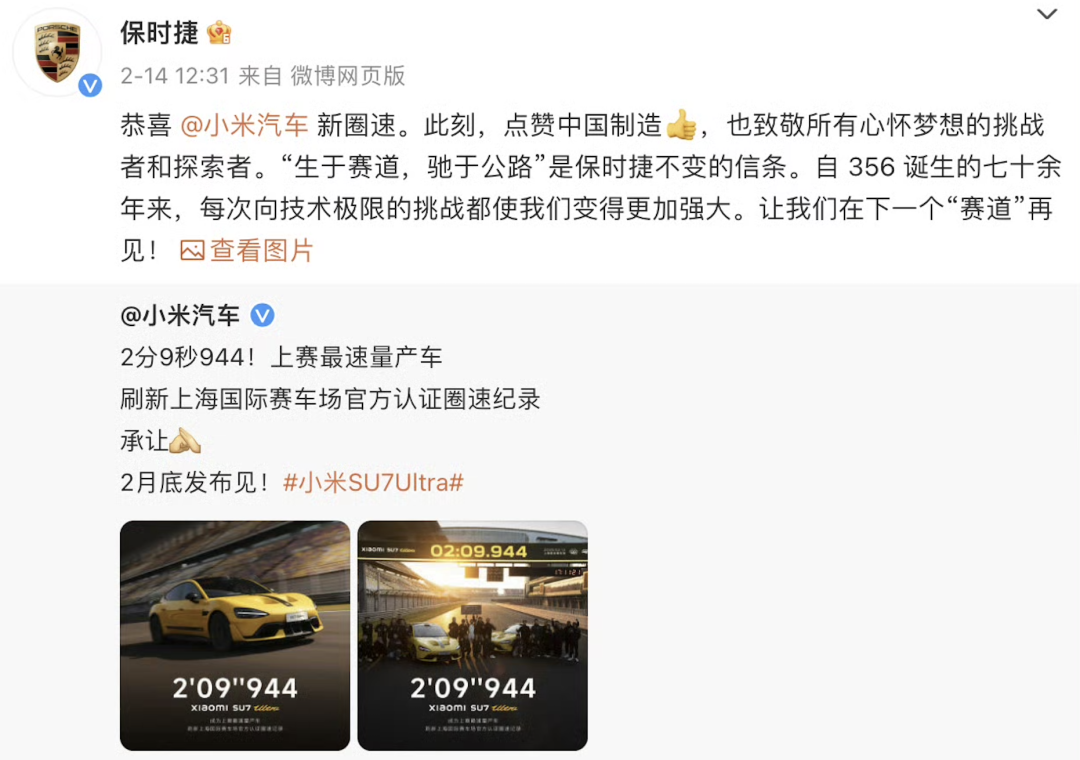
Task: Click the 刷新上海国际赛车场 repost text line
Action: coord(330,400)
